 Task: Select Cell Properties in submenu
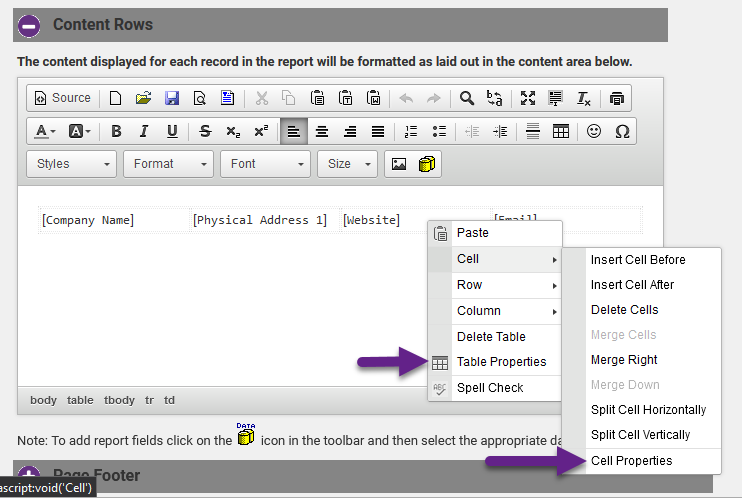tap(631, 460)
